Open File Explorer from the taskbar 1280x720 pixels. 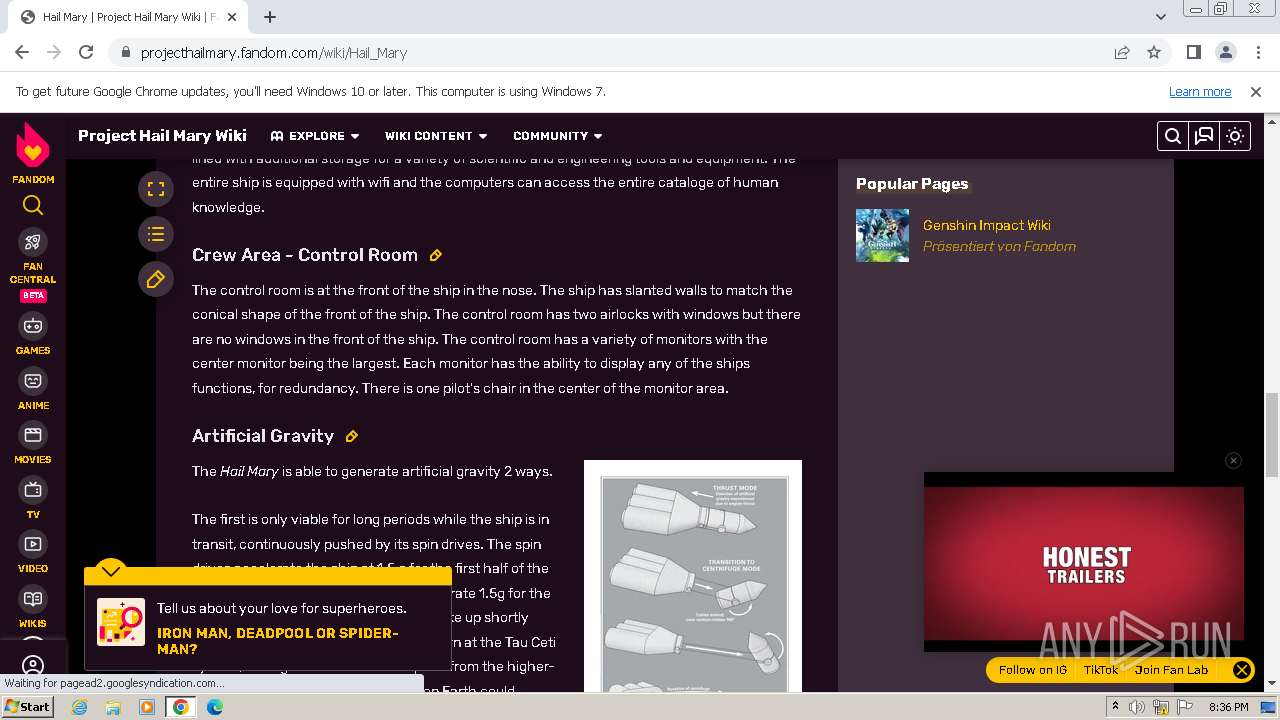pos(113,707)
